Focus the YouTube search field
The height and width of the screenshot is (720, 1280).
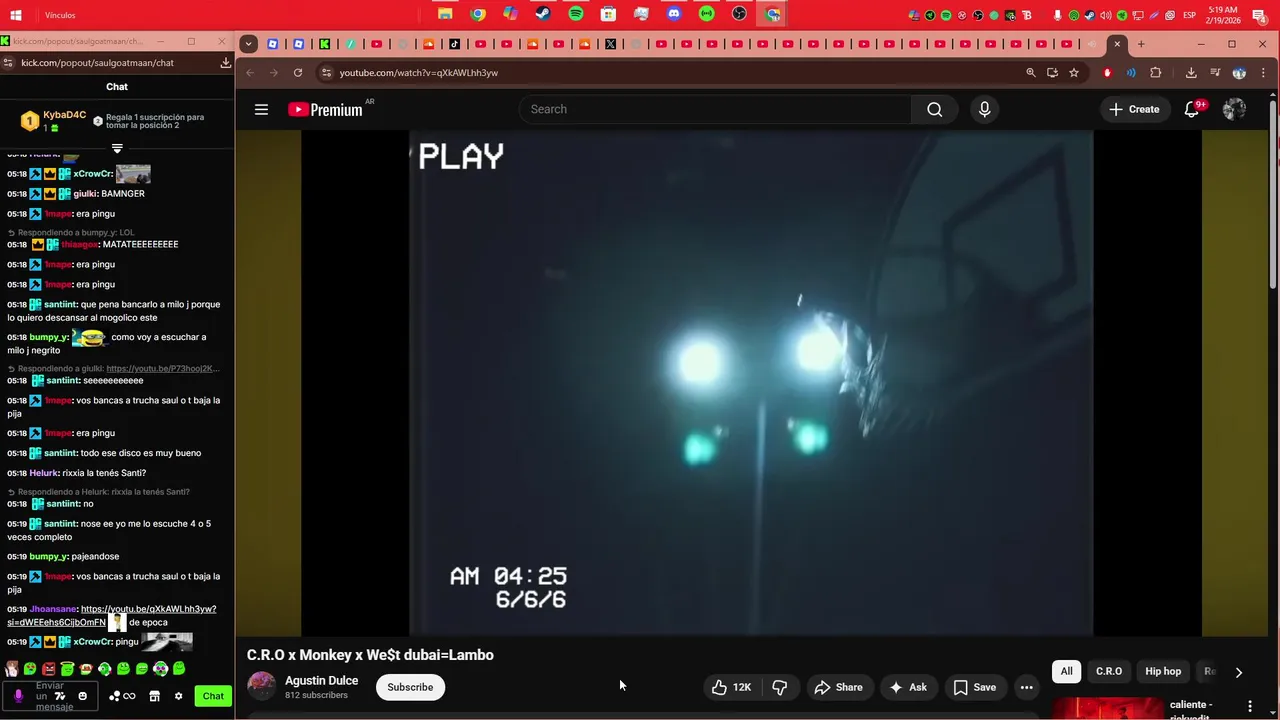coord(715,109)
